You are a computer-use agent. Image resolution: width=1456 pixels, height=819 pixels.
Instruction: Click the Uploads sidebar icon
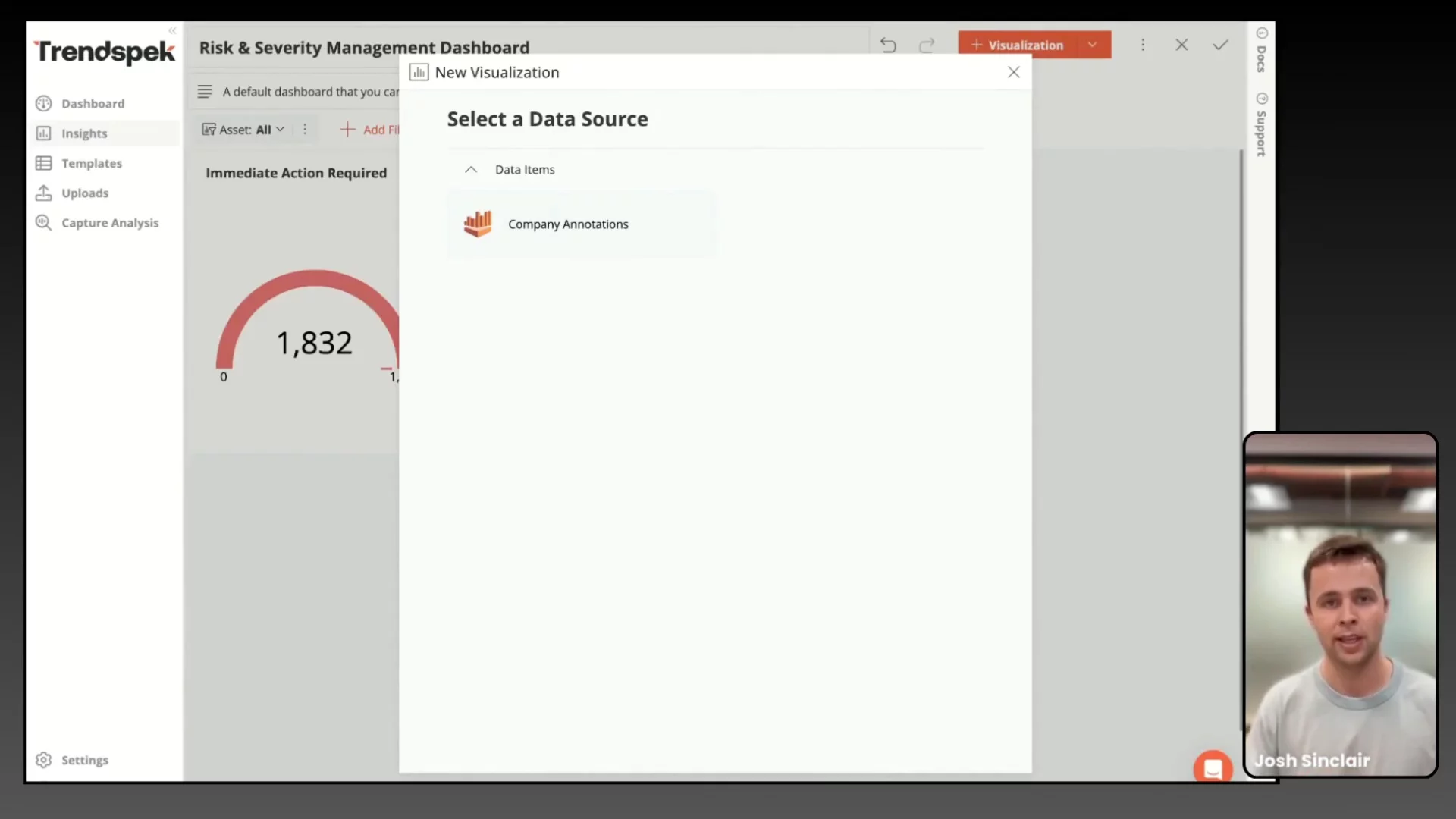[44, 193]
